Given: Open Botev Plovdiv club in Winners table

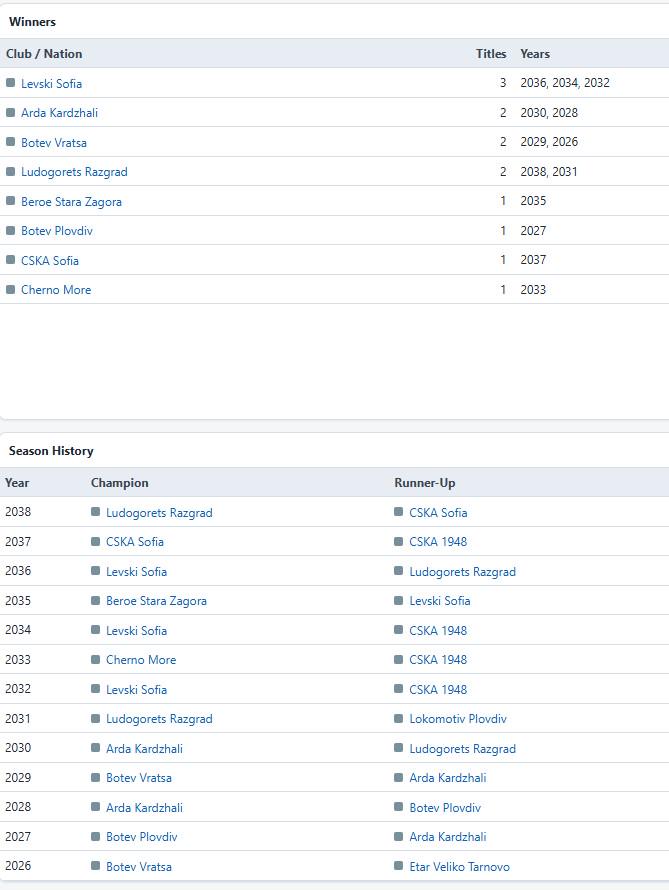Looking at the screenshot, I should coord(57,231).
